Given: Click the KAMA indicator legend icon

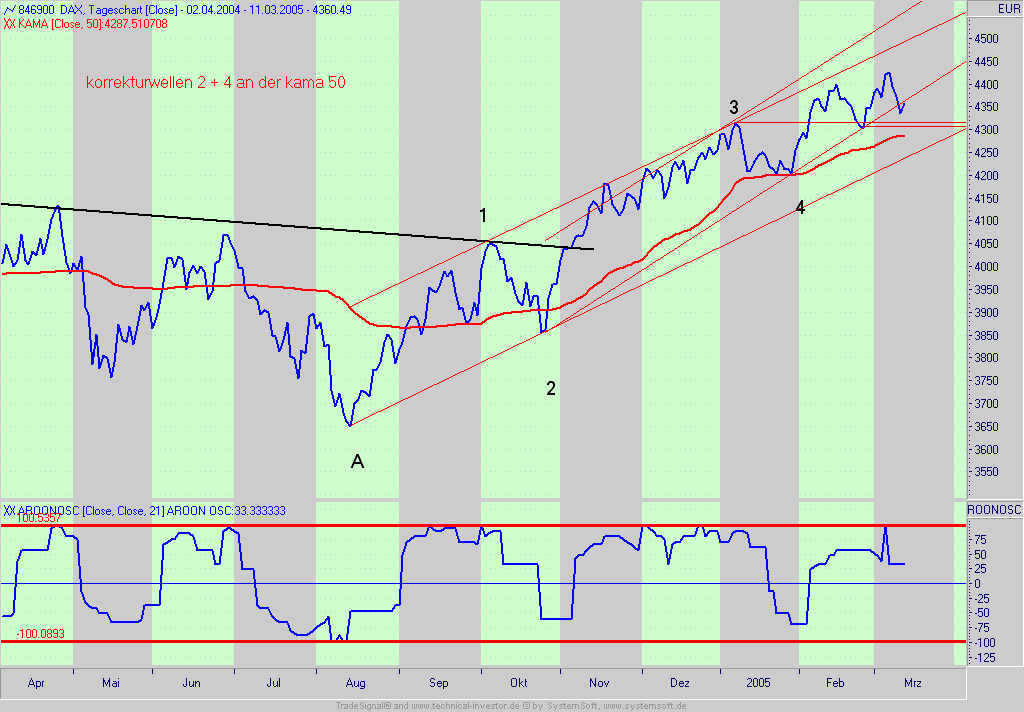Looking at the screenshot, I should (9, 24).
